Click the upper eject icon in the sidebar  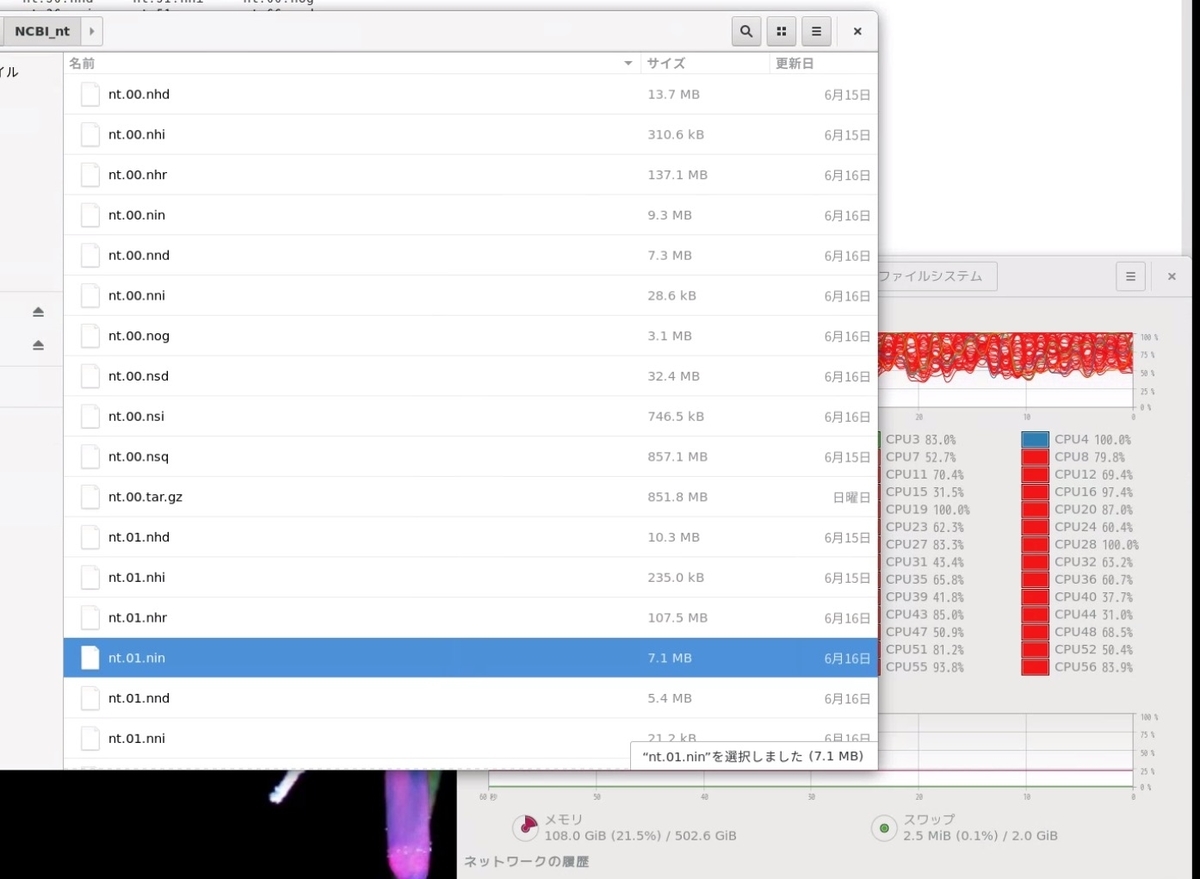pos(38,312)
